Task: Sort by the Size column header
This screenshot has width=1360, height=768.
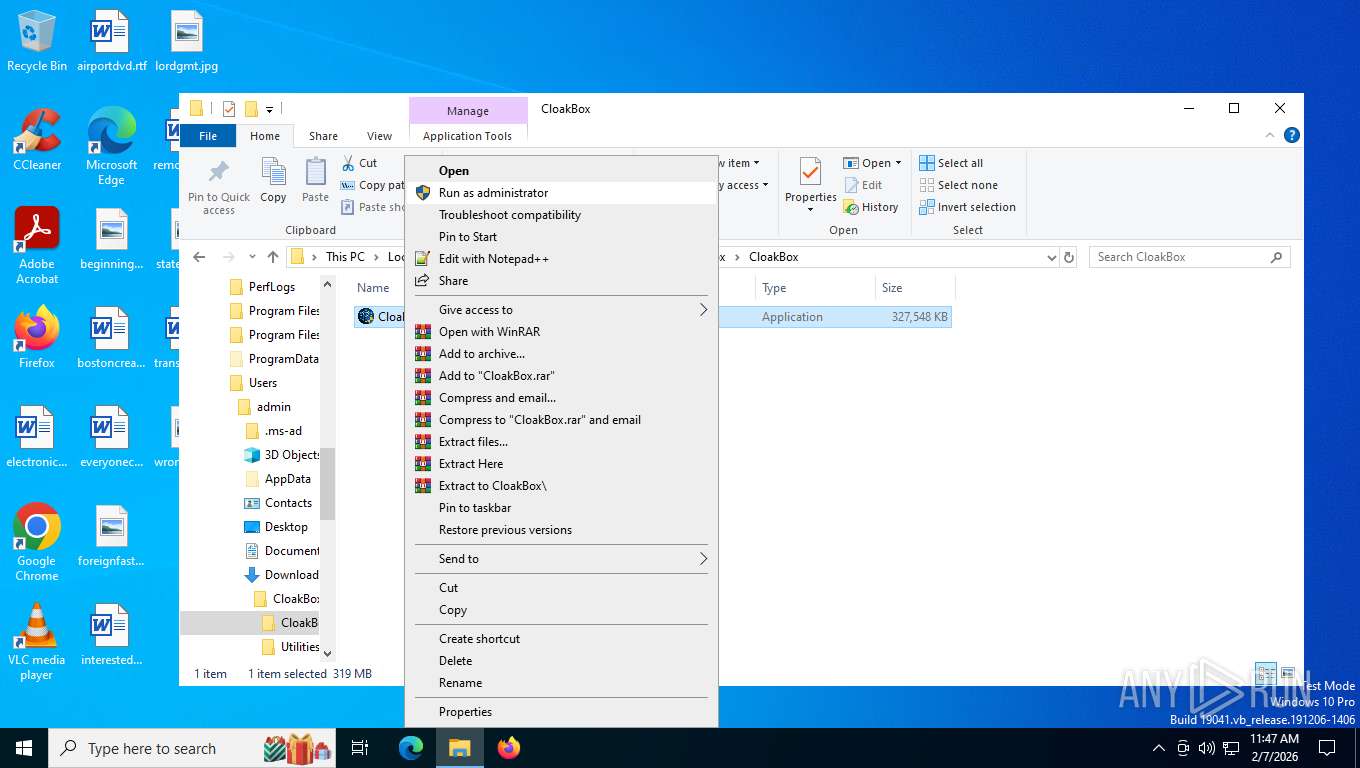Action: (x=915, y=288)
